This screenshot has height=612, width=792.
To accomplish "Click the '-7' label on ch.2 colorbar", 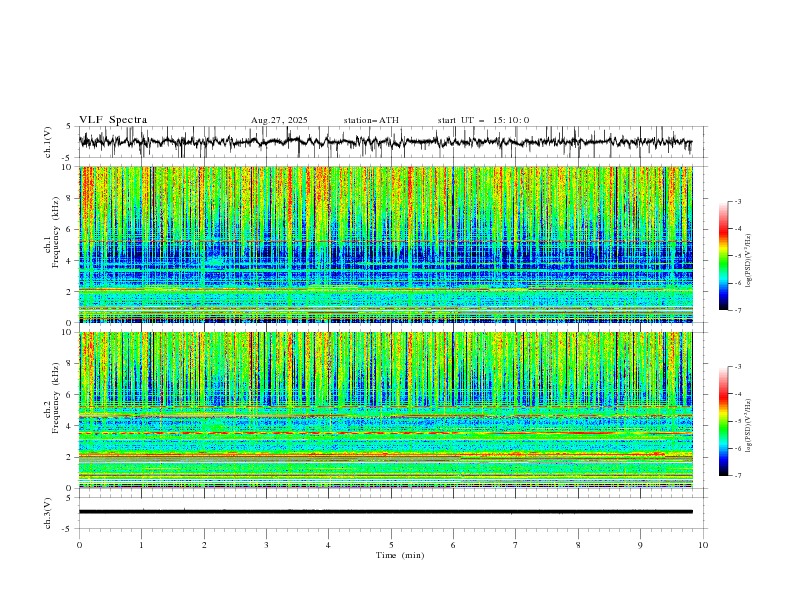I will (x=737, y=476).
